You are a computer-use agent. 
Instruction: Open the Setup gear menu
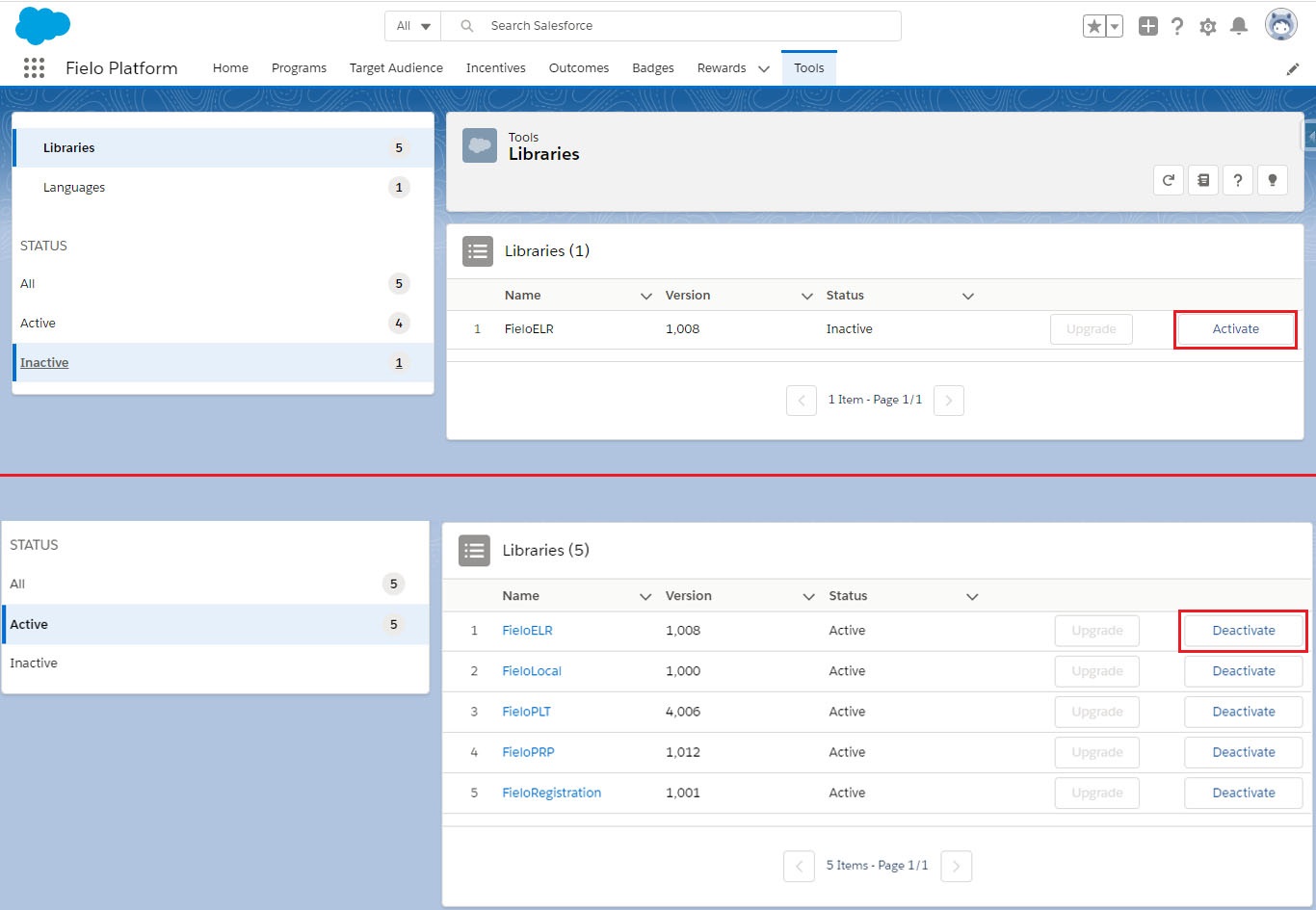[1208, 27]
